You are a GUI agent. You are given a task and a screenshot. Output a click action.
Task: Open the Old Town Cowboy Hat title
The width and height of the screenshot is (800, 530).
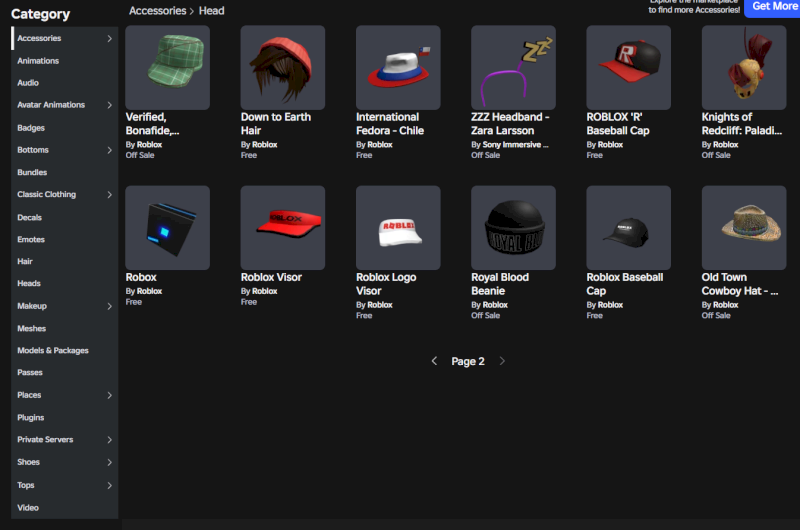pyautogui.click(x=740, y=284)
